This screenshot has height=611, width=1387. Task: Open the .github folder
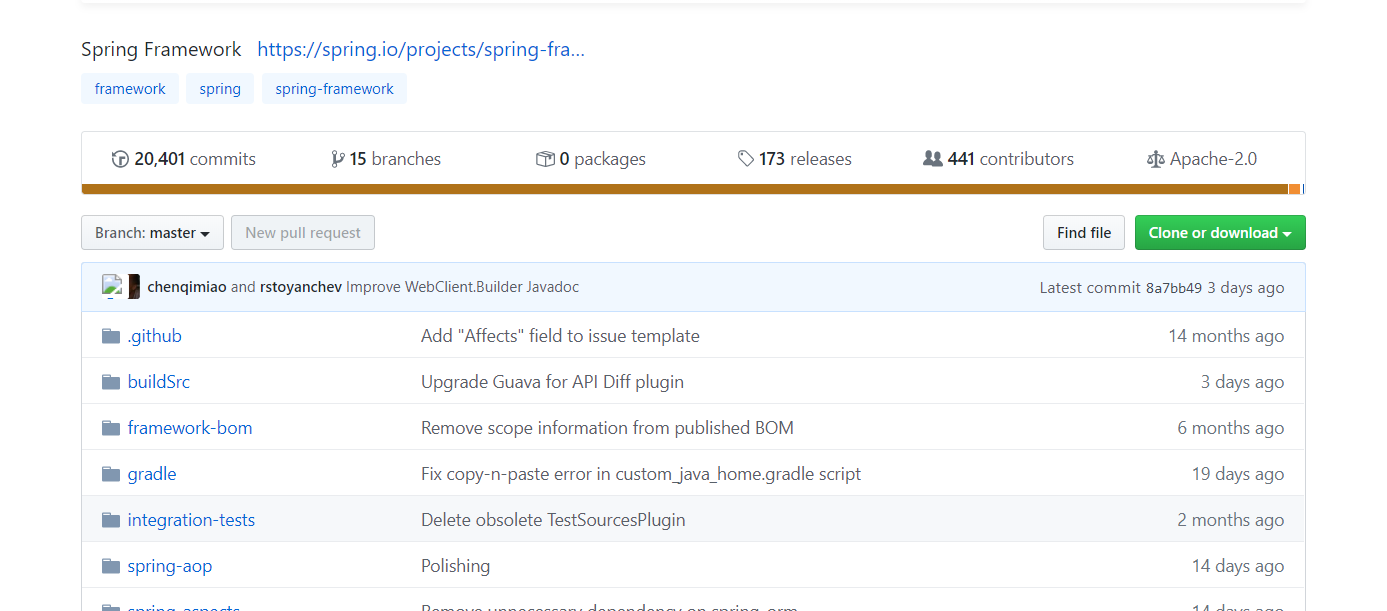pyautogui.click(x=155, y=336)
